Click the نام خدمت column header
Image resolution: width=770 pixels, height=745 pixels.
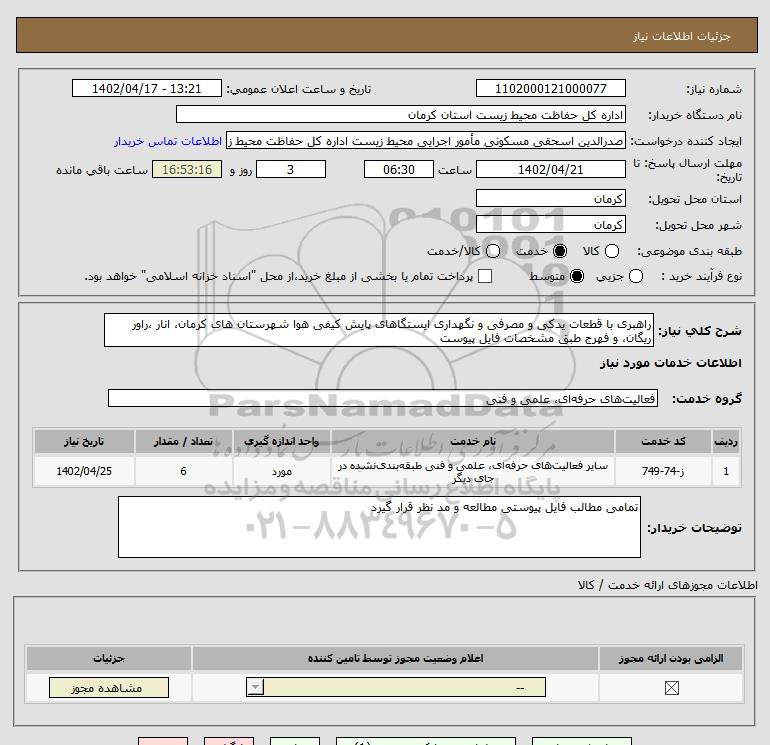coord(473,441)
